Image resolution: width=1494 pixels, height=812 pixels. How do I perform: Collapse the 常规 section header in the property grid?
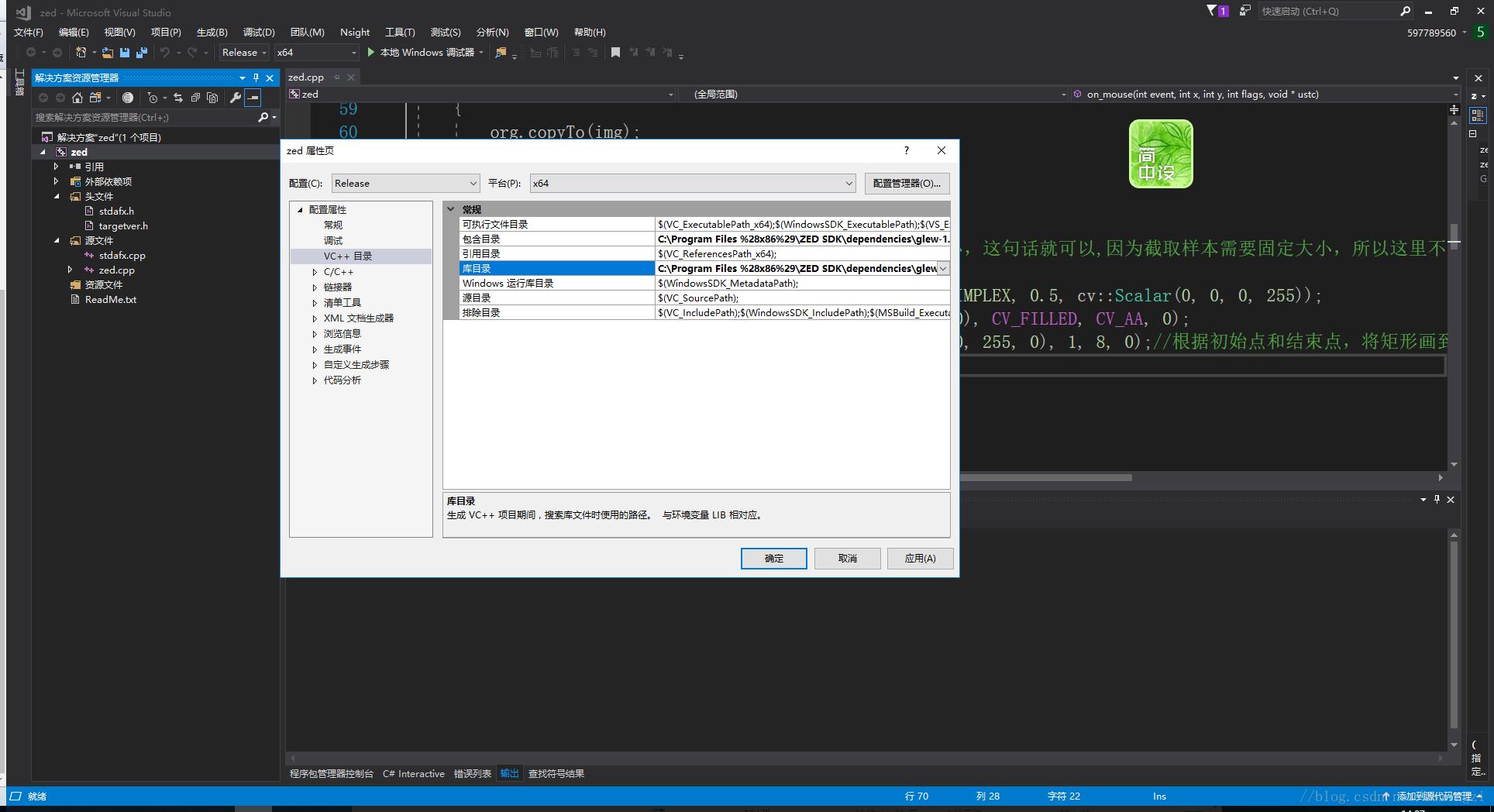click(x=450, y=209)
